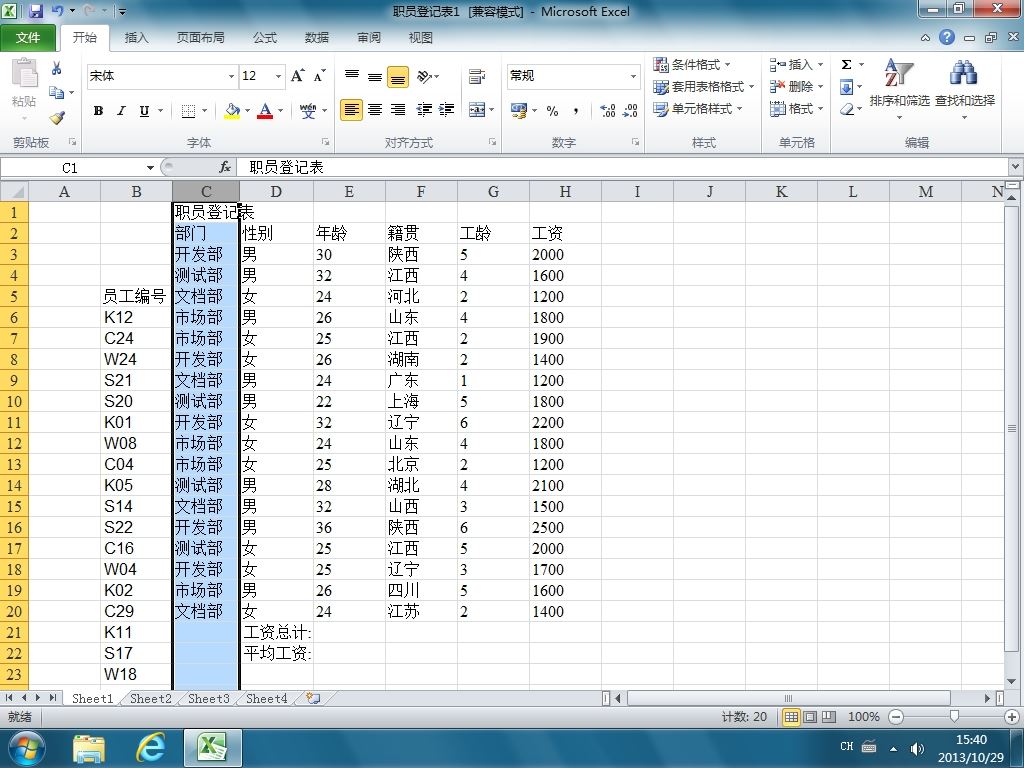
Task: Click Format cells (格式) button
Action: [796, 109]
